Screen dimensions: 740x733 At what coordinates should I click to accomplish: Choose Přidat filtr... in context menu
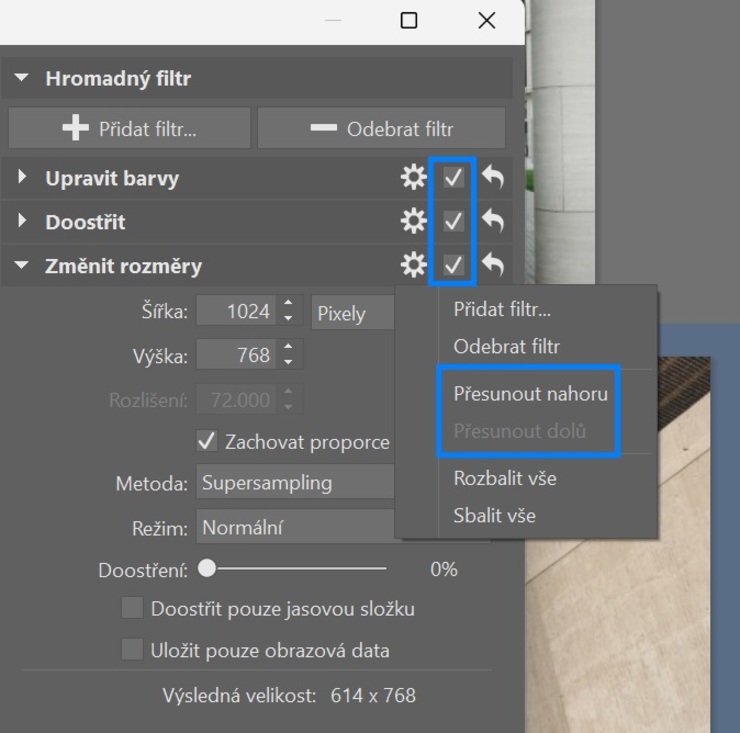click(x=502, y=310)
